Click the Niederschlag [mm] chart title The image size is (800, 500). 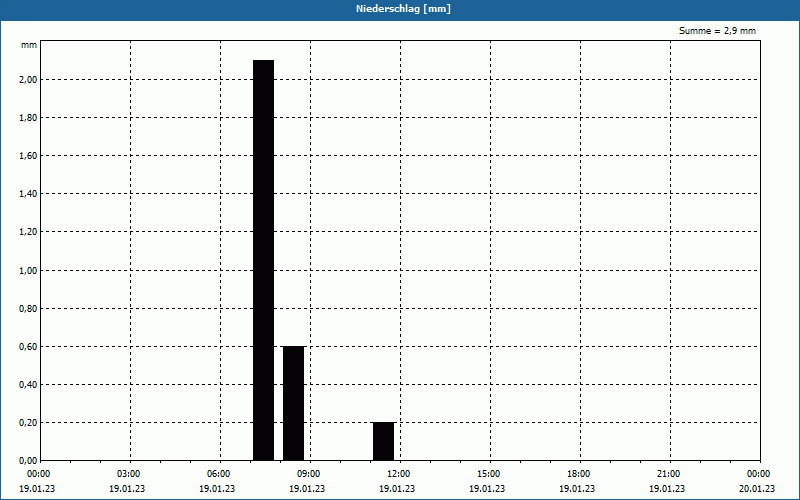(x=403, y=9)
